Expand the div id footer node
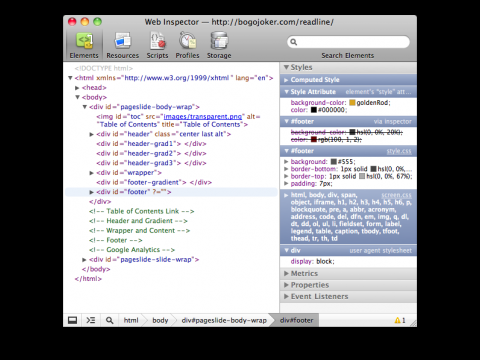Image resolution: width=480 pixels, height=360 pixels. click(x=92, y=192)
